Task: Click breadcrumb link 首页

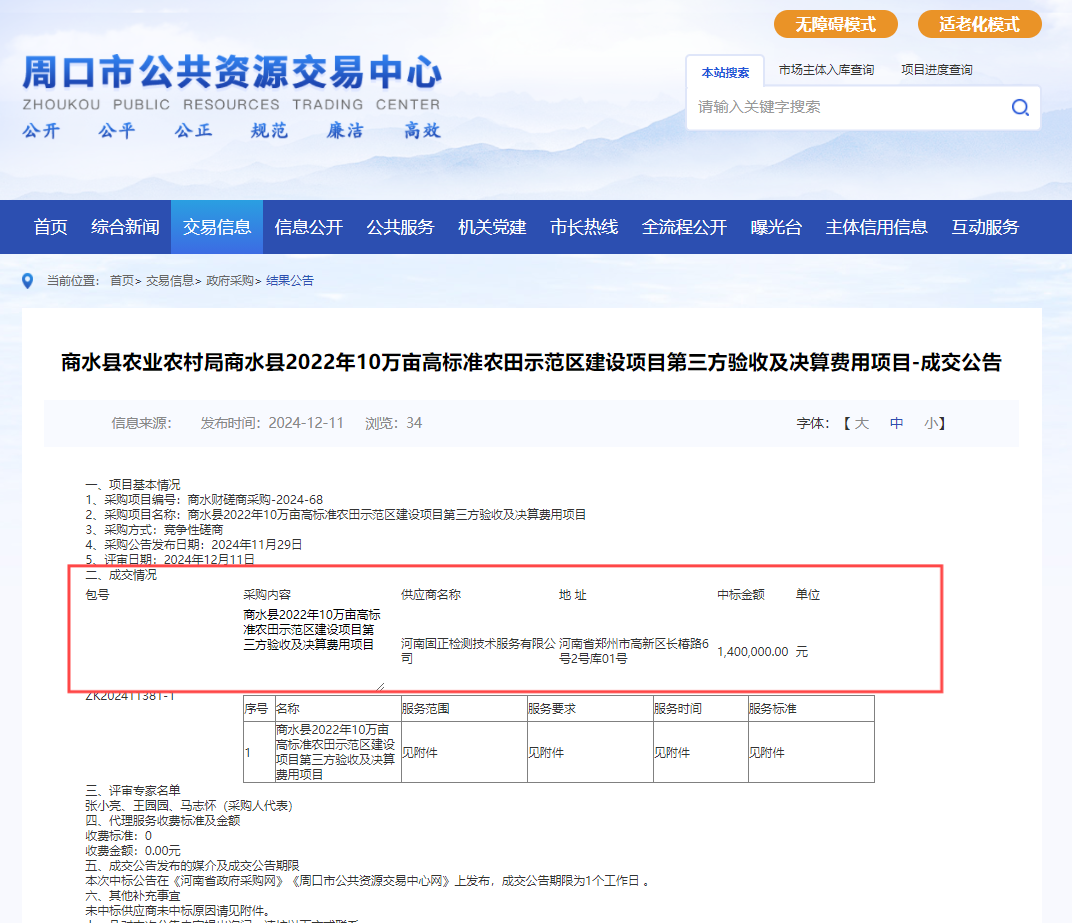Action: click(x=122, y=280)
